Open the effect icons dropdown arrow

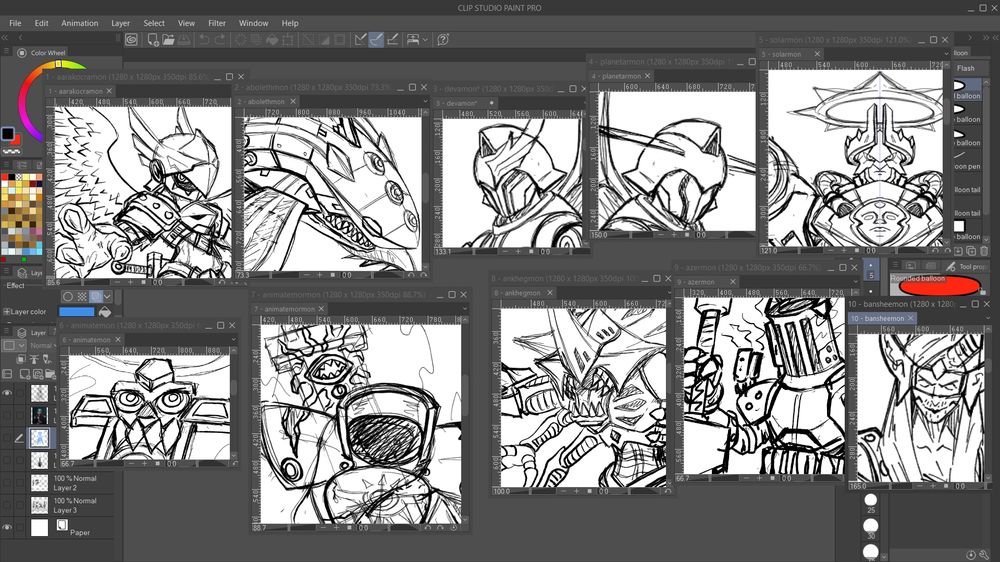107,296
